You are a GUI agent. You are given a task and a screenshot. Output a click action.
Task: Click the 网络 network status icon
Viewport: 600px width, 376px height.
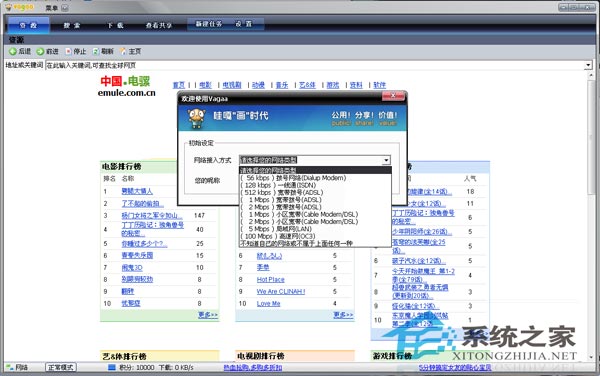pyautogui.click(x=10, y=367)
